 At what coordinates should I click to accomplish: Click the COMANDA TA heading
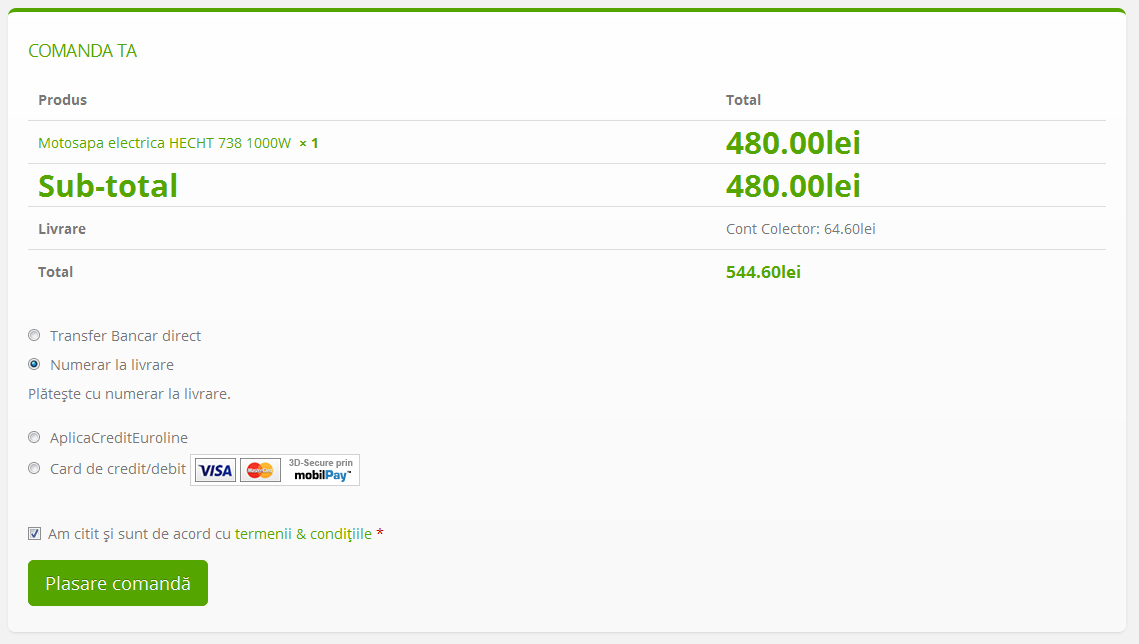pyautogui.click(x=82, y=51)
